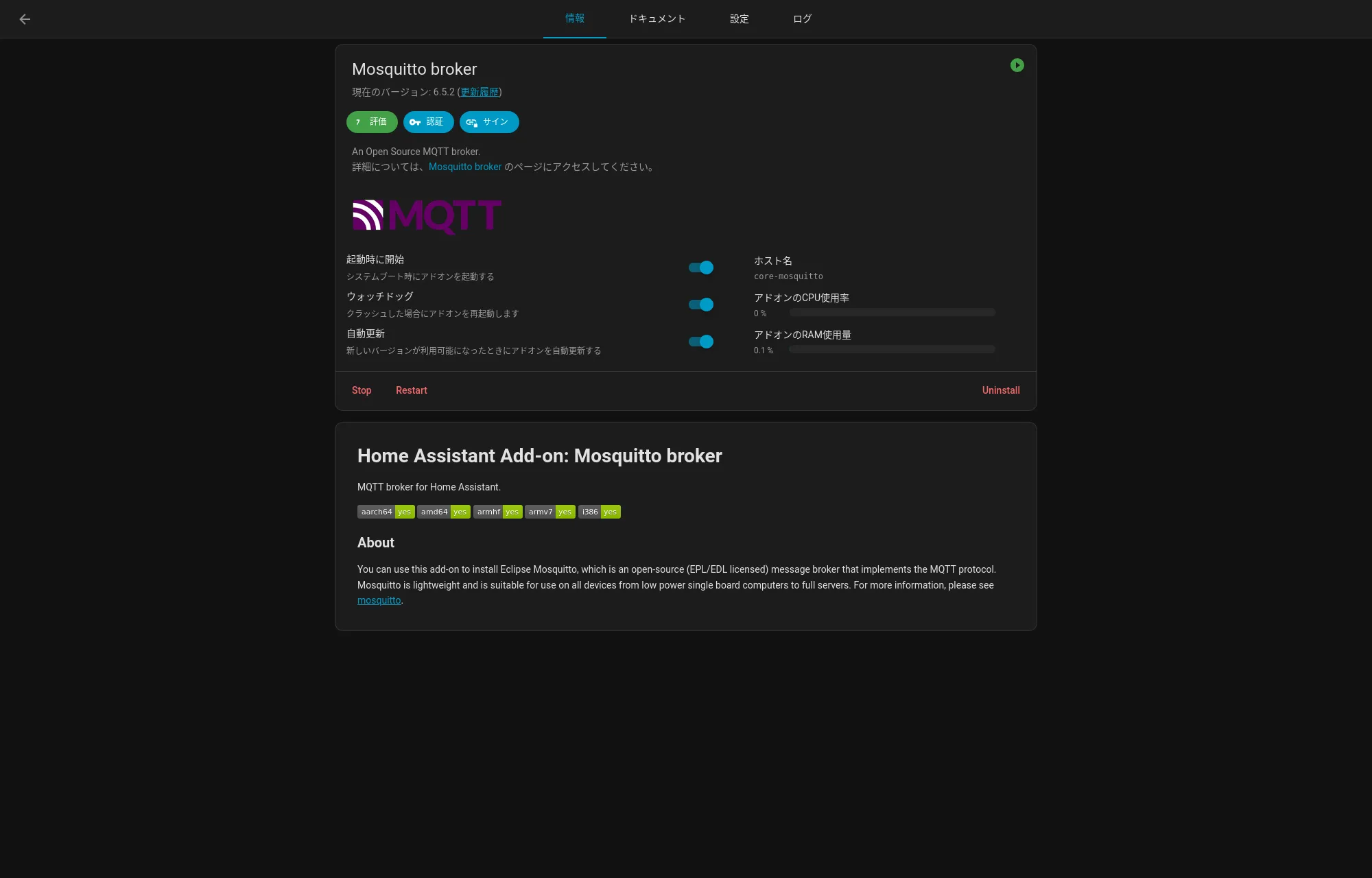Turn off the ウォッチドッグ switch

click(x=700, y=305)
